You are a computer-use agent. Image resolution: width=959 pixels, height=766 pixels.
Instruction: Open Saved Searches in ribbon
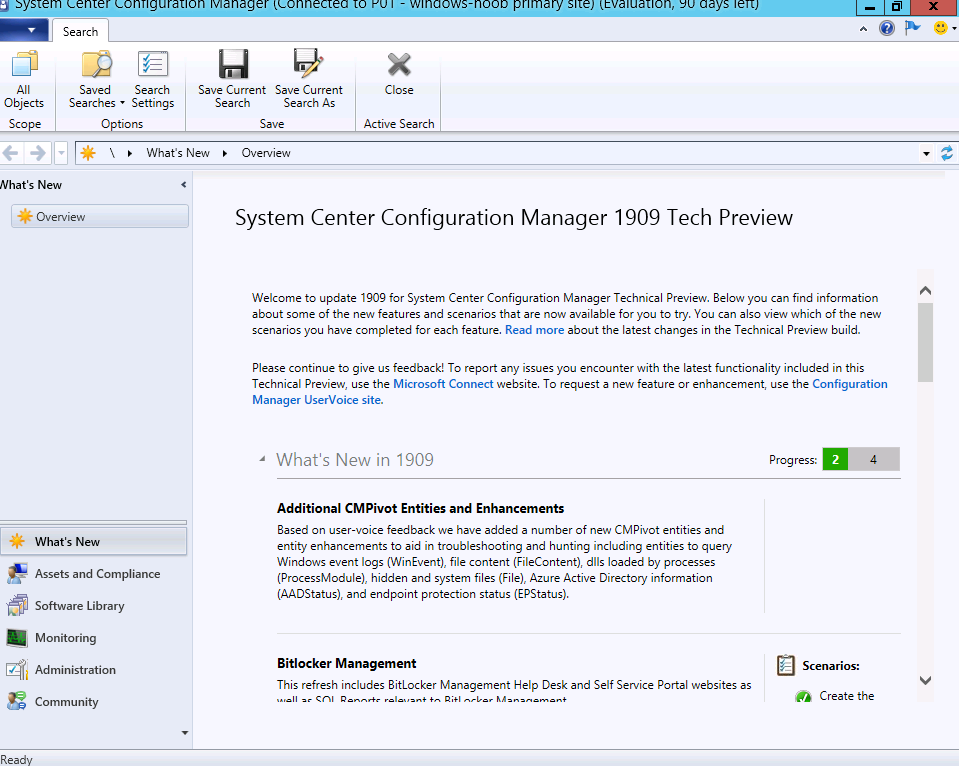pos(96,80)
